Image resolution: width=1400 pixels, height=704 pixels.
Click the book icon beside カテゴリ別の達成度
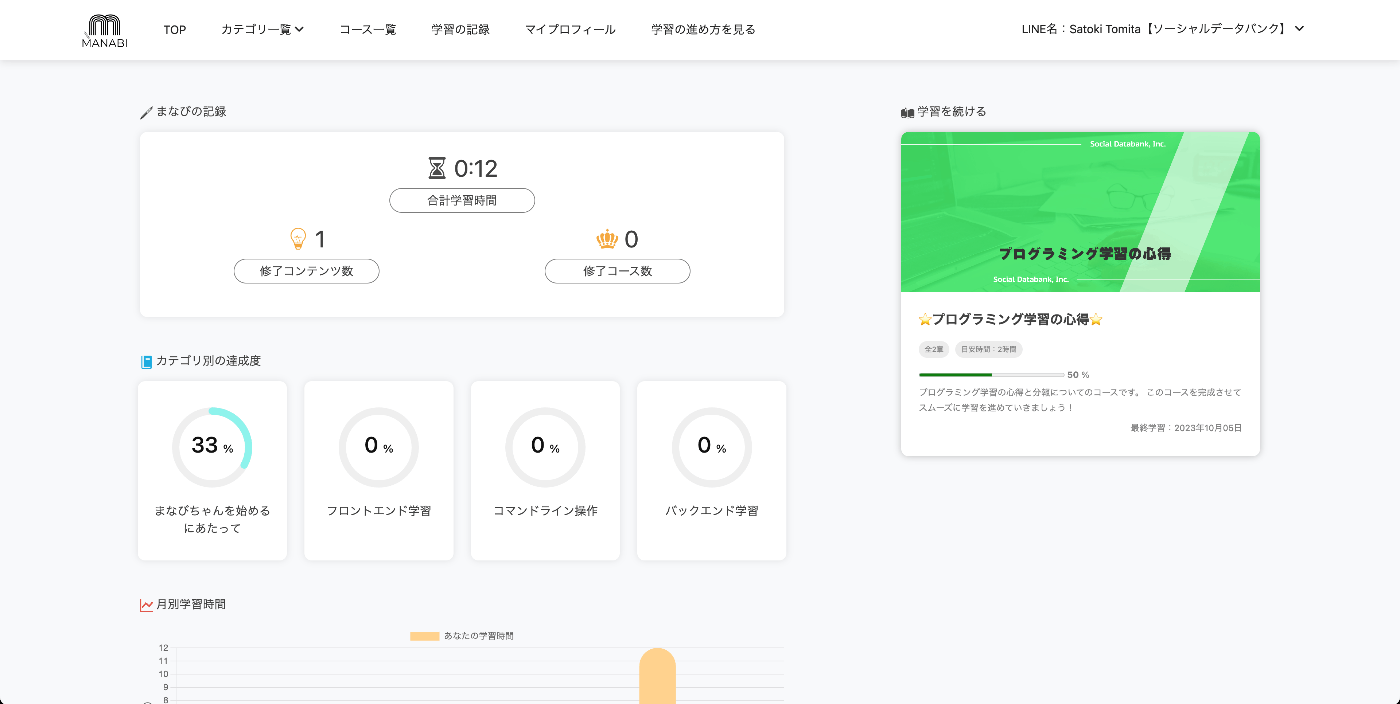click(x=146, y=361)
